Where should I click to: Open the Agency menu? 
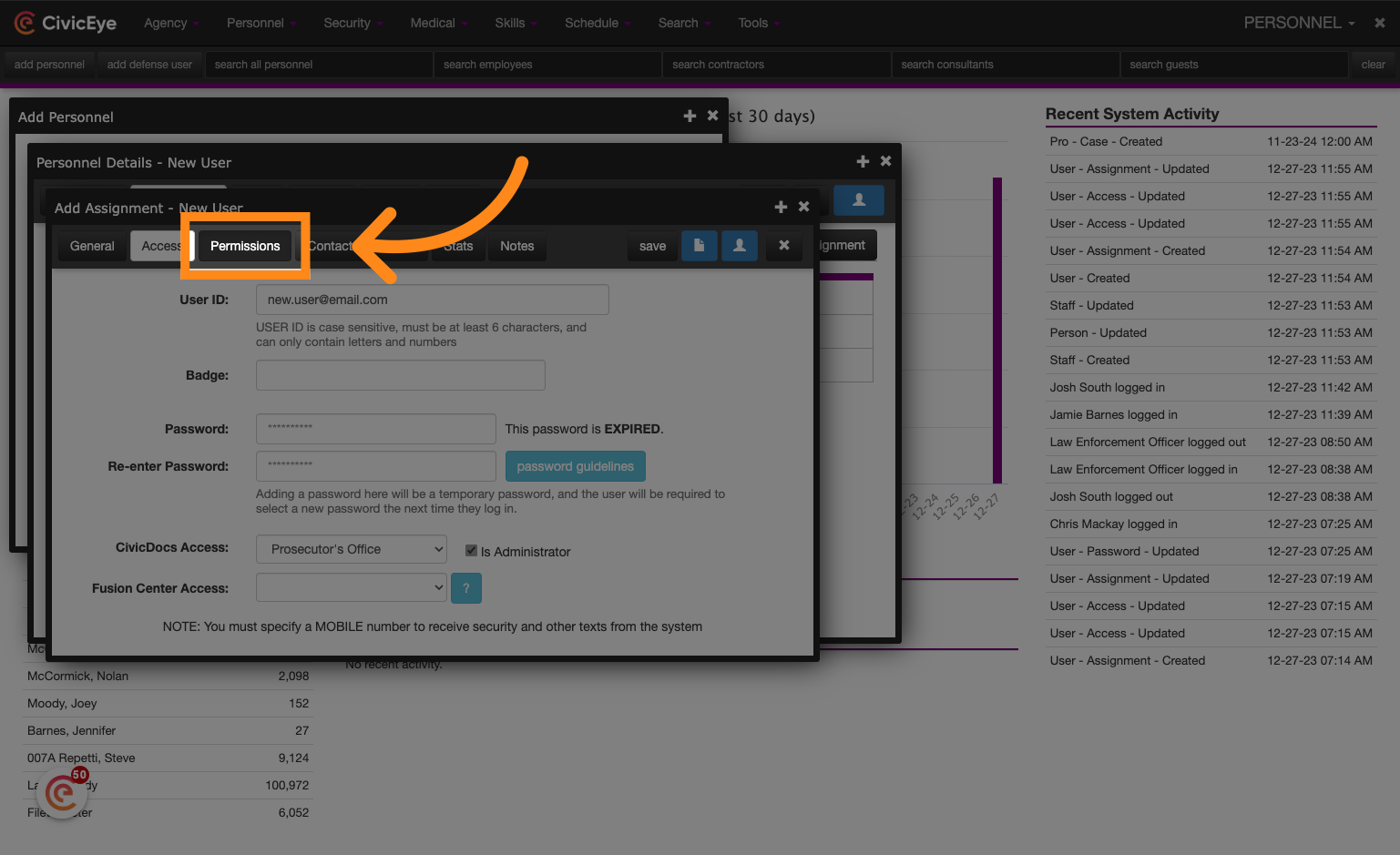(171, 23)
